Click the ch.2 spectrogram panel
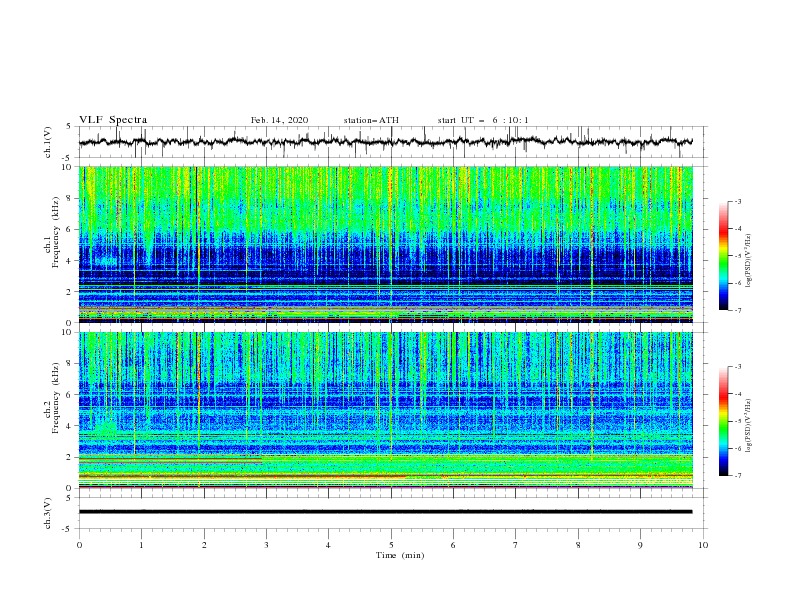The image size is (792, 612). click(x=386, y=410)
